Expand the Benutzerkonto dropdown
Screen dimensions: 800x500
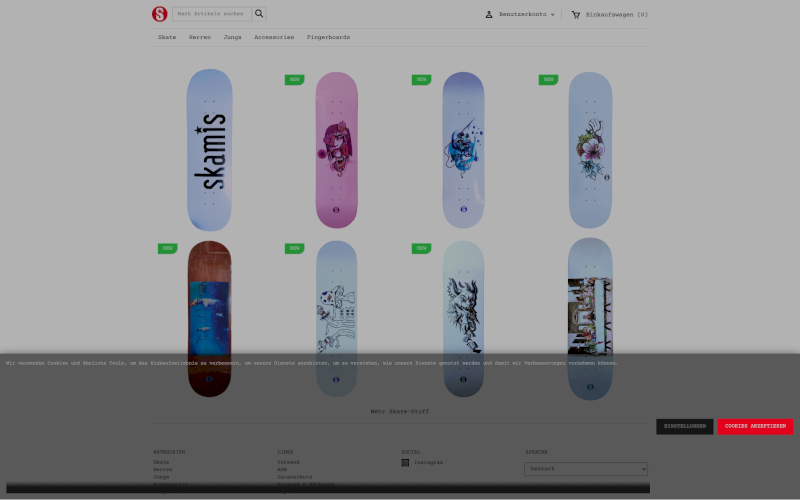click(x=526, y=15)
